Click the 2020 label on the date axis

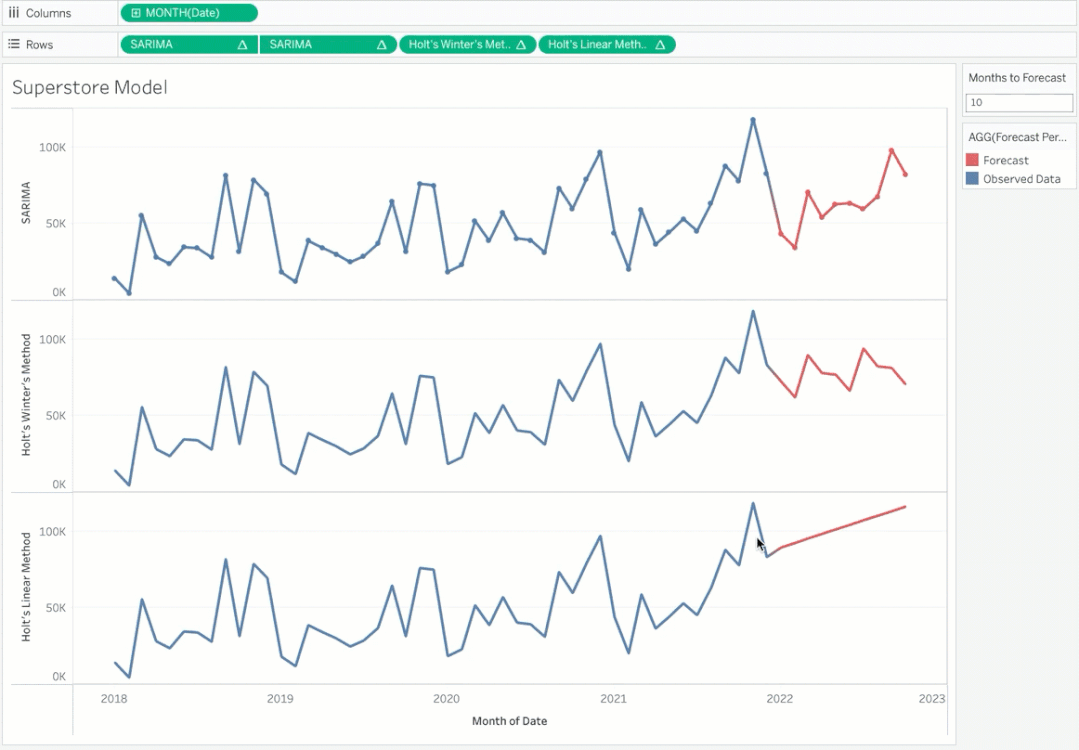[446, 699]
